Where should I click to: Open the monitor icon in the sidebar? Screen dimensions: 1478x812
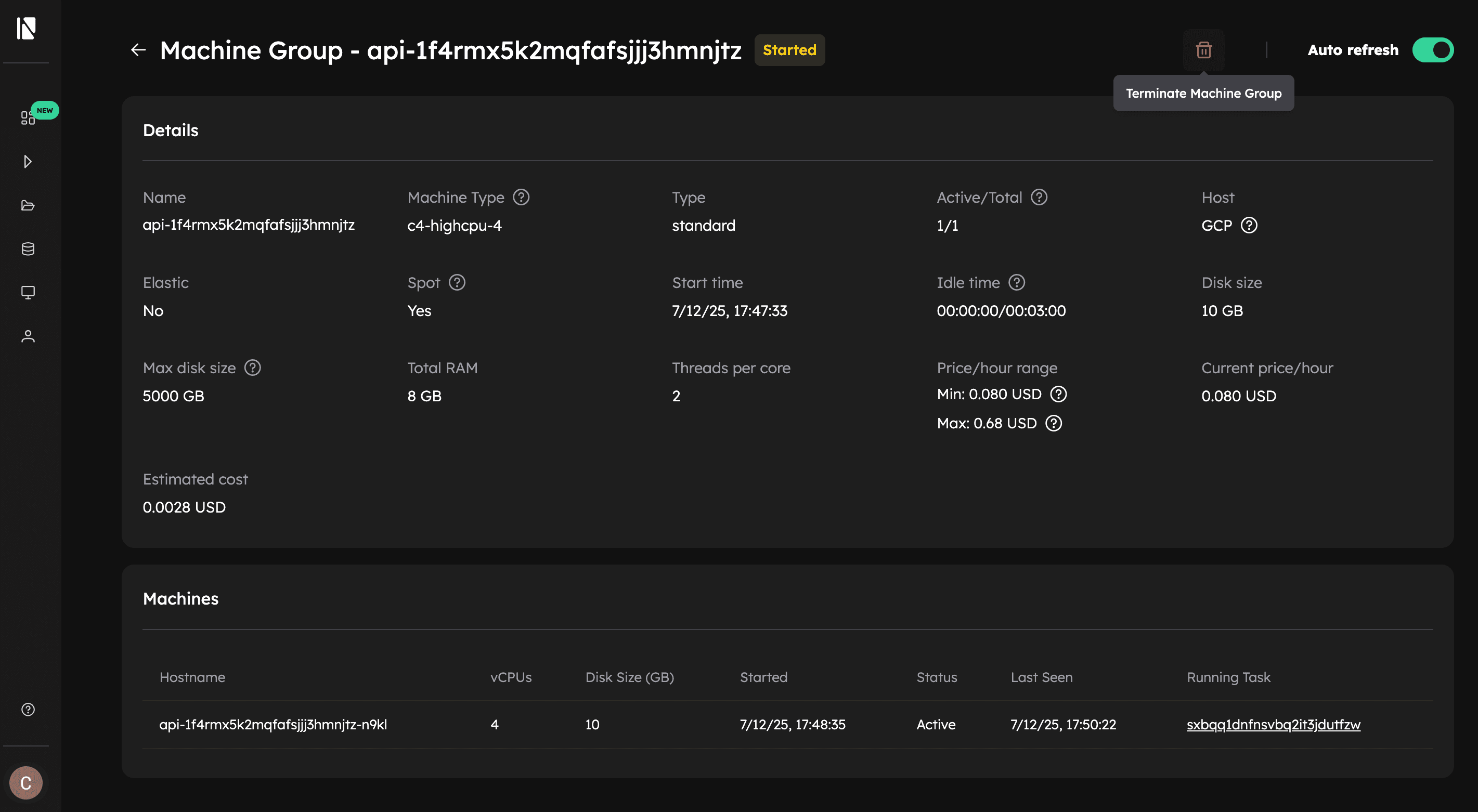click(x=28, y=293)
